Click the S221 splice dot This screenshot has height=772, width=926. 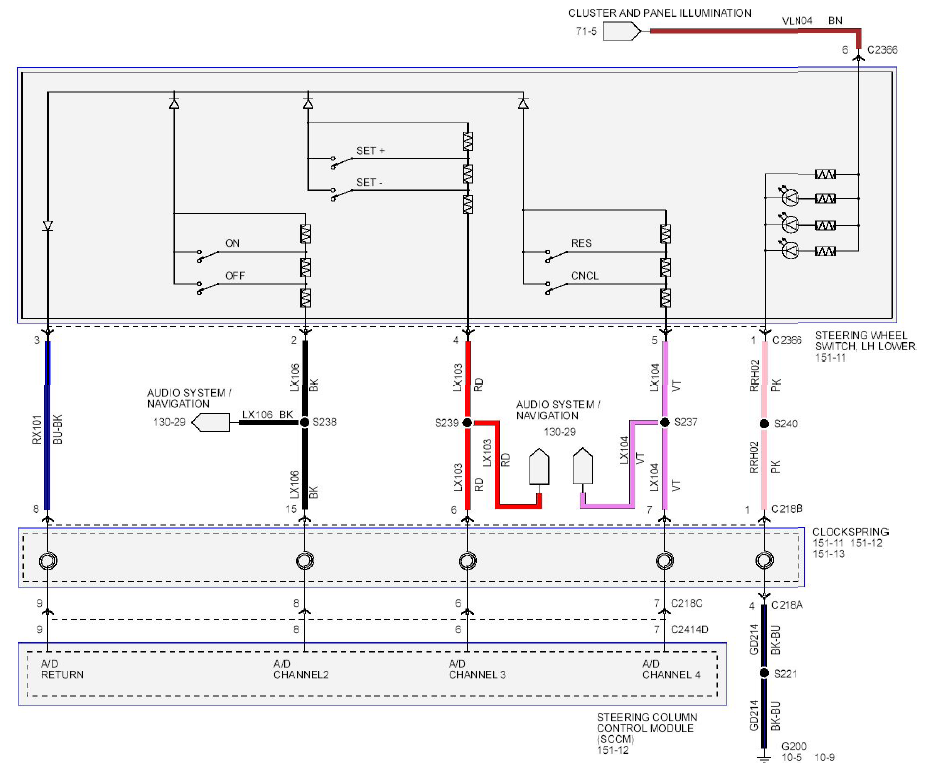point(764,673)
